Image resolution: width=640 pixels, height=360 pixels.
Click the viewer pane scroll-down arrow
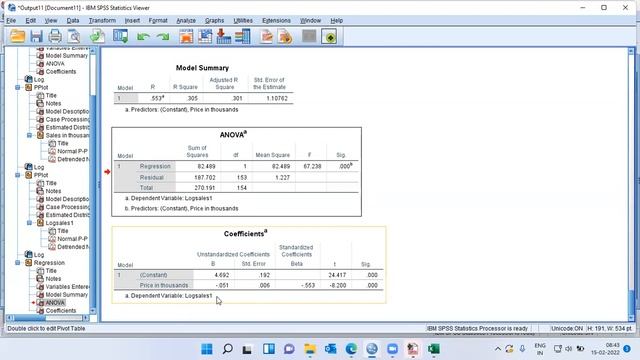point(631,318)
